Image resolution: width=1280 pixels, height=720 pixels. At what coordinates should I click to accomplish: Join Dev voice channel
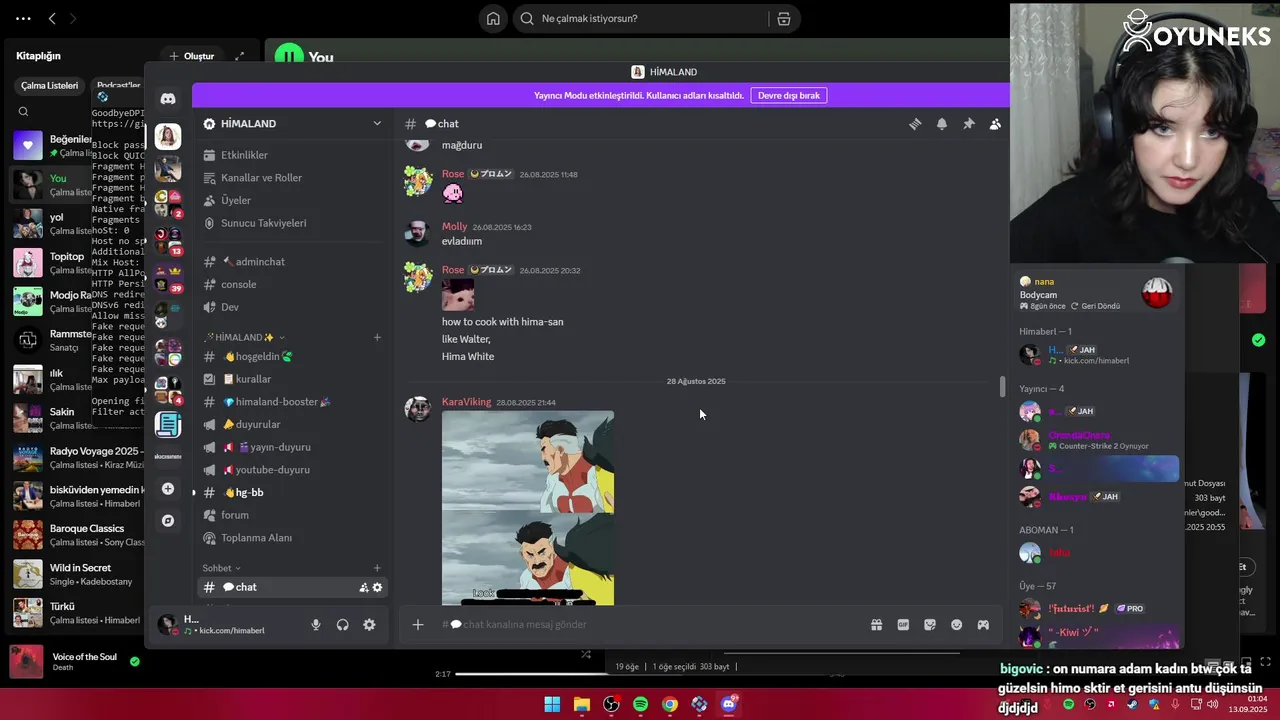point(291,307)
